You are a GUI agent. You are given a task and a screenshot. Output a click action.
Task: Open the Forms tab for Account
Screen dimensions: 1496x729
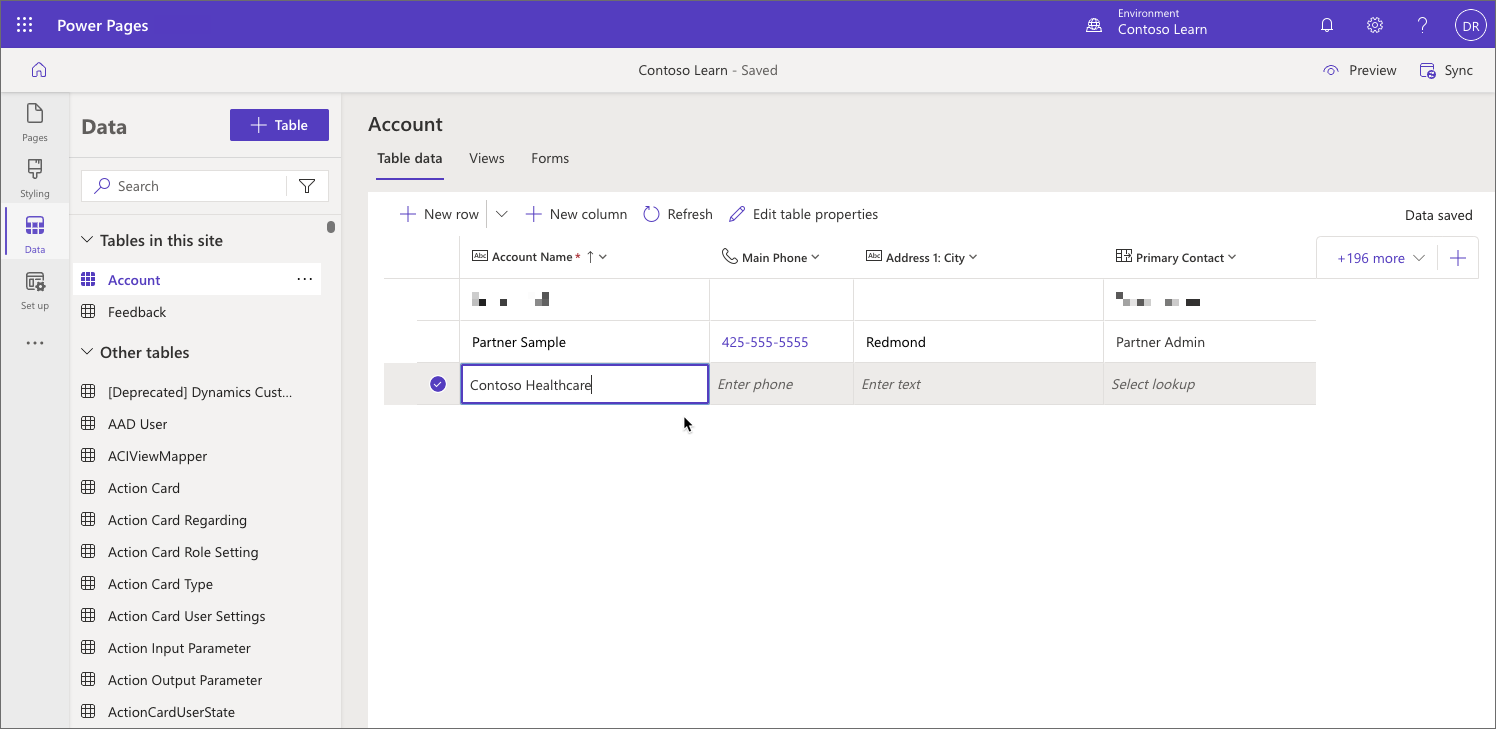(550, 158)
